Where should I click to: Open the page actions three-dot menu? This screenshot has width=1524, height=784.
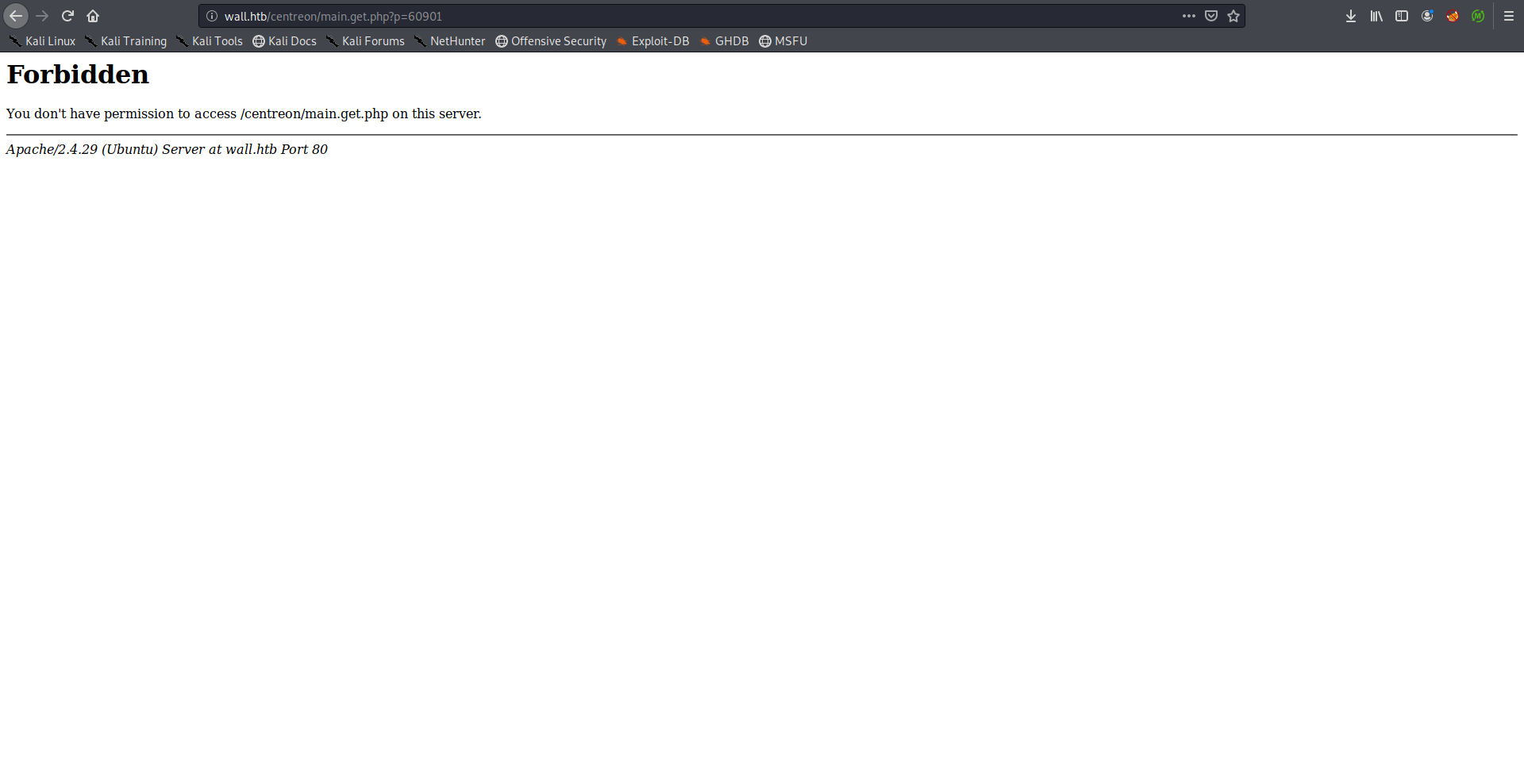click(1188, 16)
